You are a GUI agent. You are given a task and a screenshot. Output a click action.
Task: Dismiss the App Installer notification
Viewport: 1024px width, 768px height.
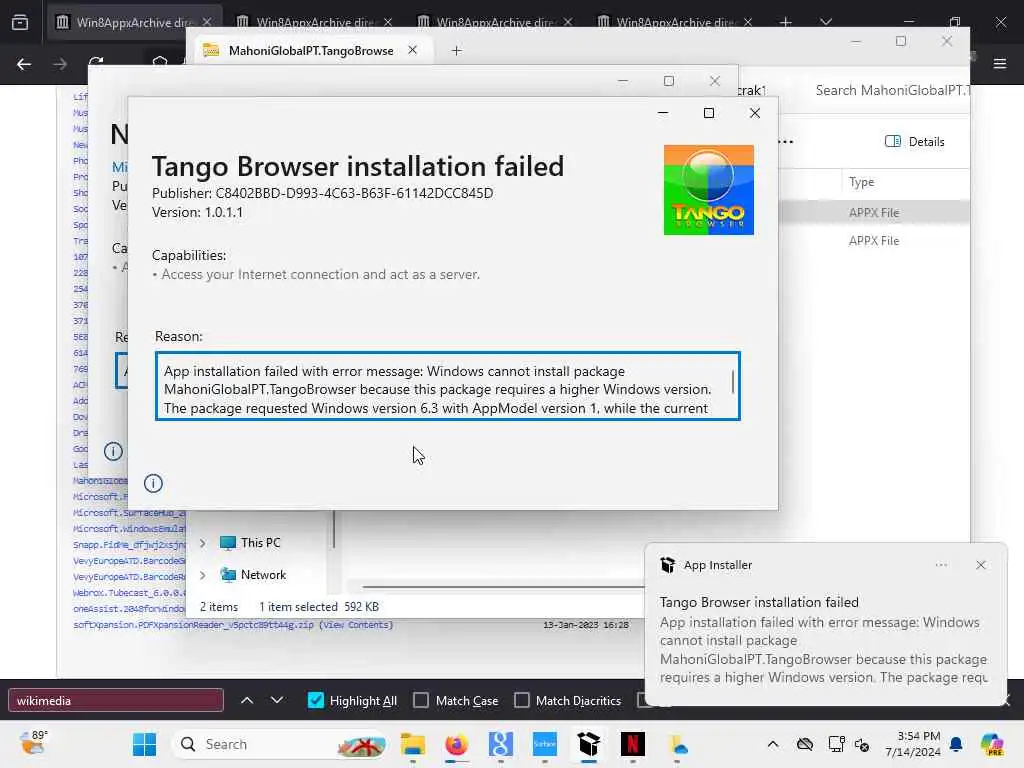(x=980, y=565)
